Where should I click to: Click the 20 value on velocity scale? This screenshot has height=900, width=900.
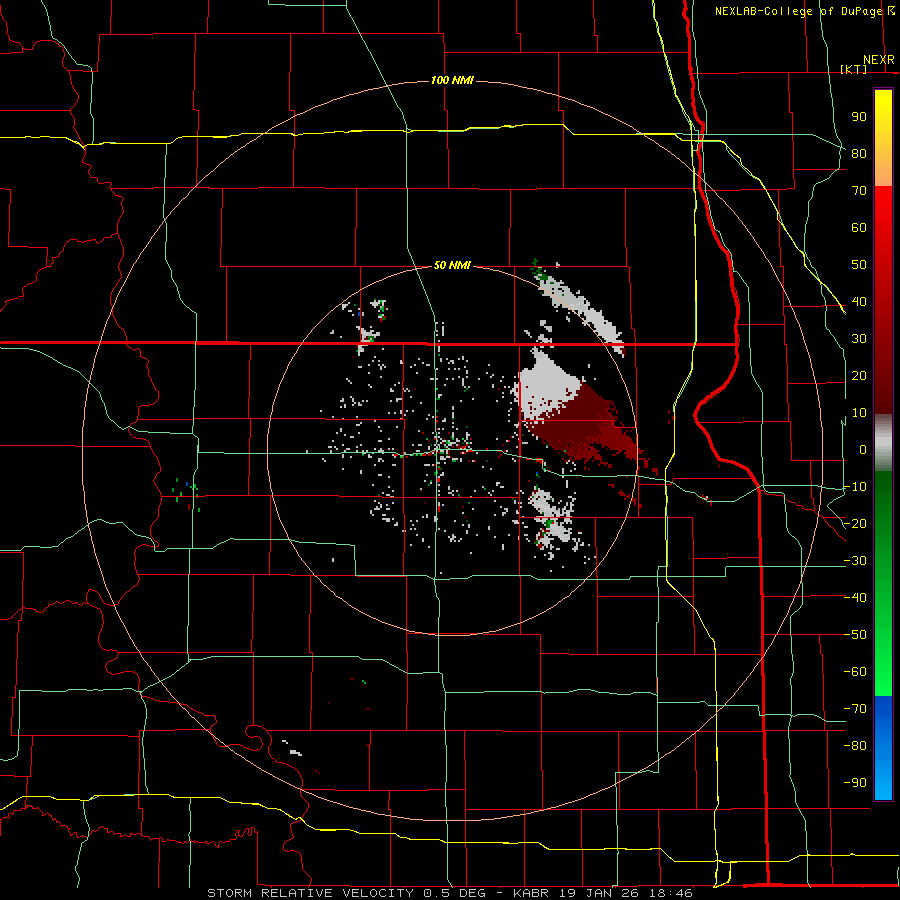[x=859, y=376]
